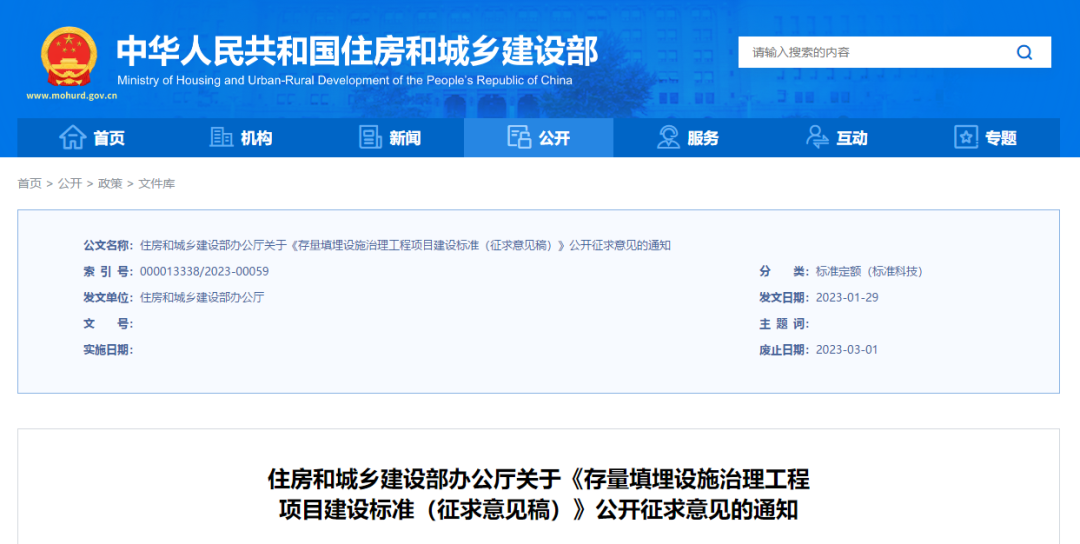The width and height of the screenshot is (1080, 544).
Task: Click 公开 in the breadcrumb path
Action: click(x=69, y=184)
